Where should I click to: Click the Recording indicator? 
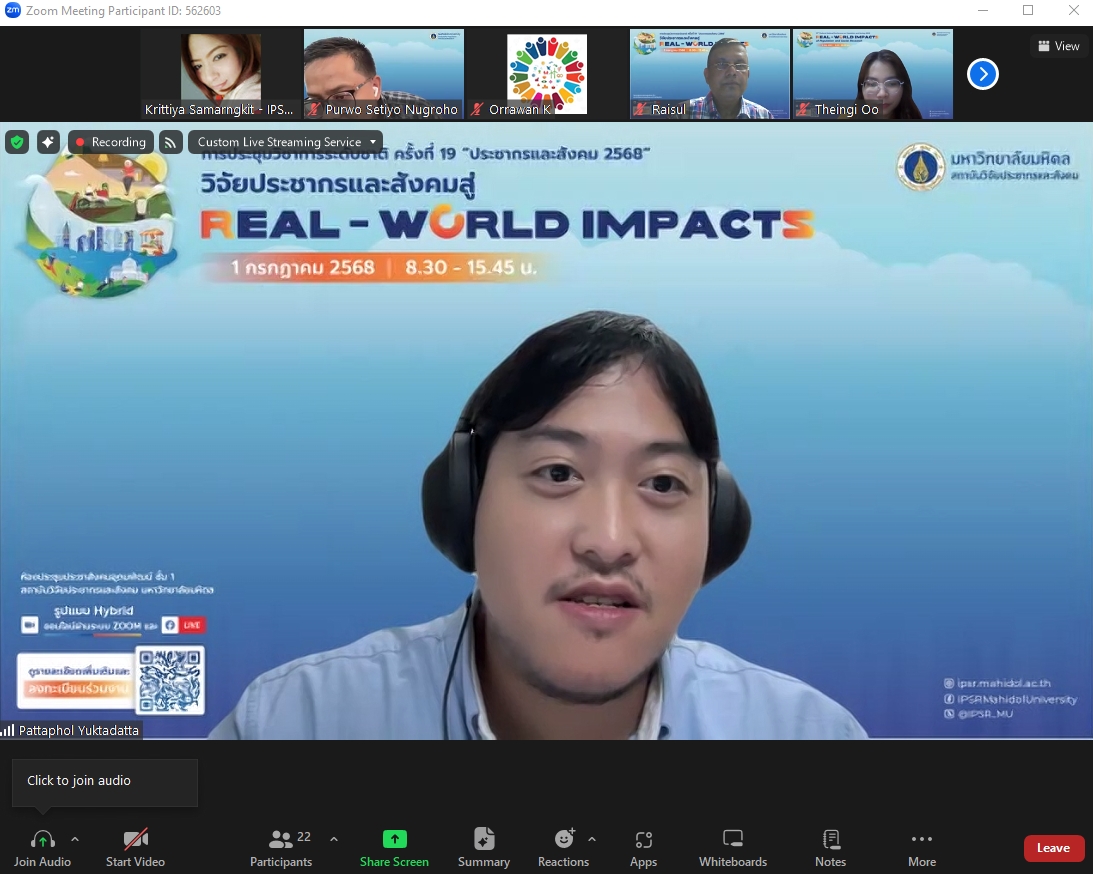tap(111, 142)
